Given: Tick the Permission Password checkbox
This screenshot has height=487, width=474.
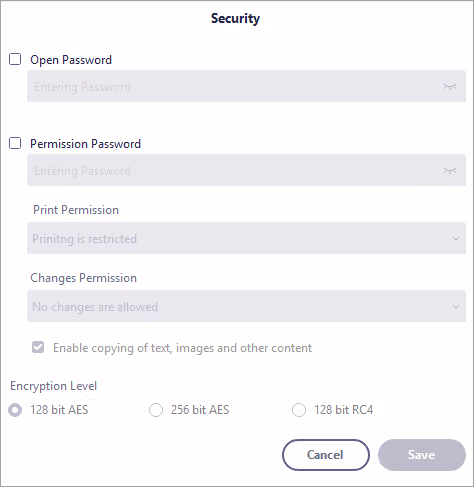Looking at the screenshot, I should click(x=15, y=143).
